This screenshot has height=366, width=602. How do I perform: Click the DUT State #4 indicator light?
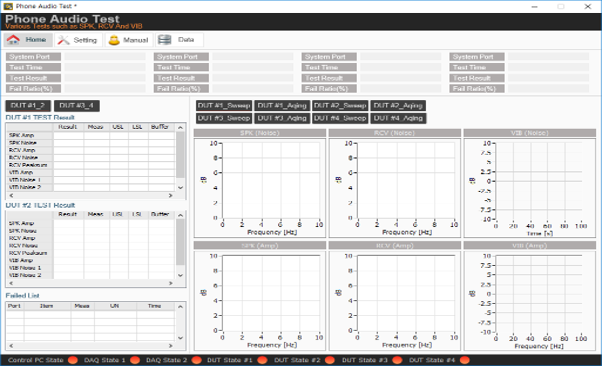pos(465,360)
